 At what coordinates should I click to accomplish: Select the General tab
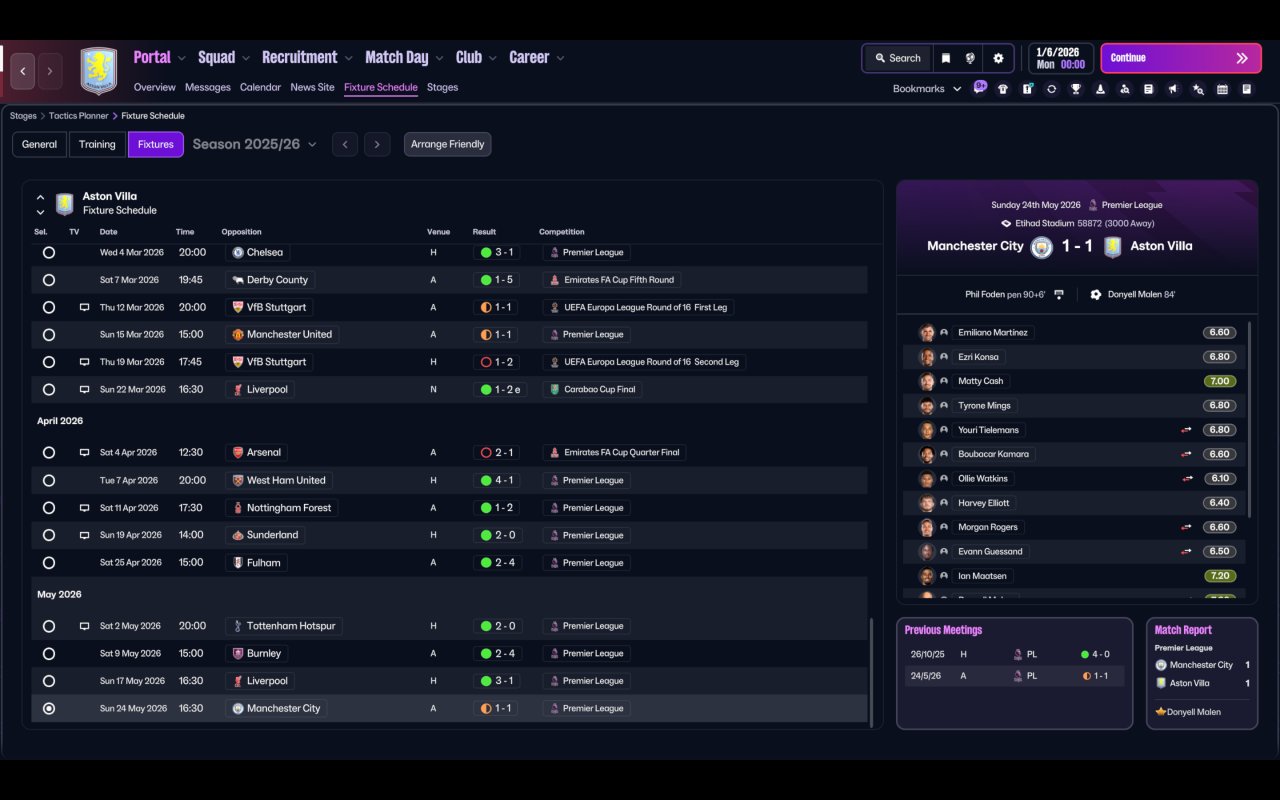coord(40,144)
